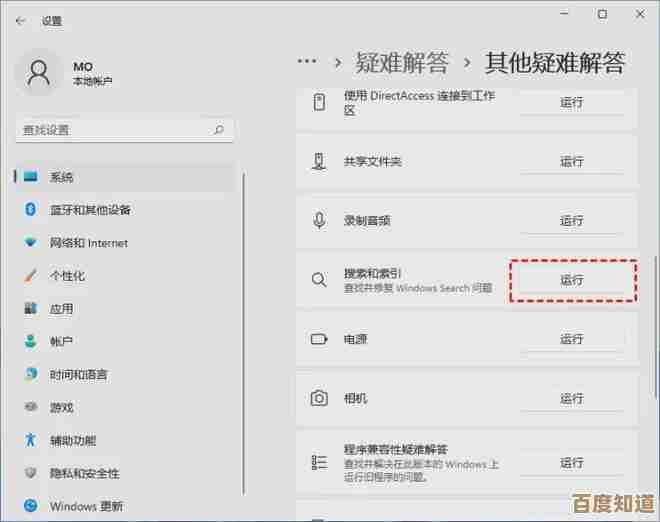The image size is (660, 522).
Task: Run the Search and Indexing (搜索和索引) troubleshooter
Action: pyautogui.click(x=572, y=280)
